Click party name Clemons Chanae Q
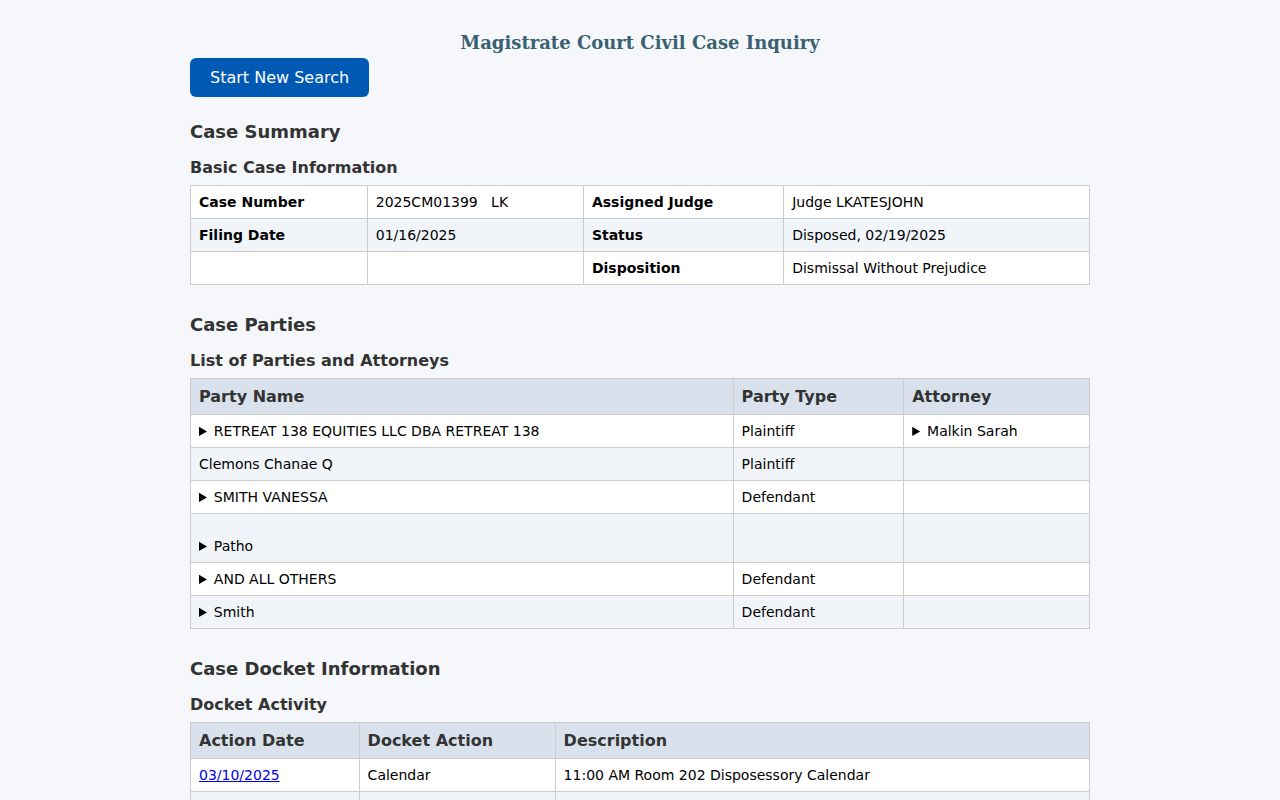Image resolution: width=1280 pixels, height=800 pixels. tap(266, 464)
